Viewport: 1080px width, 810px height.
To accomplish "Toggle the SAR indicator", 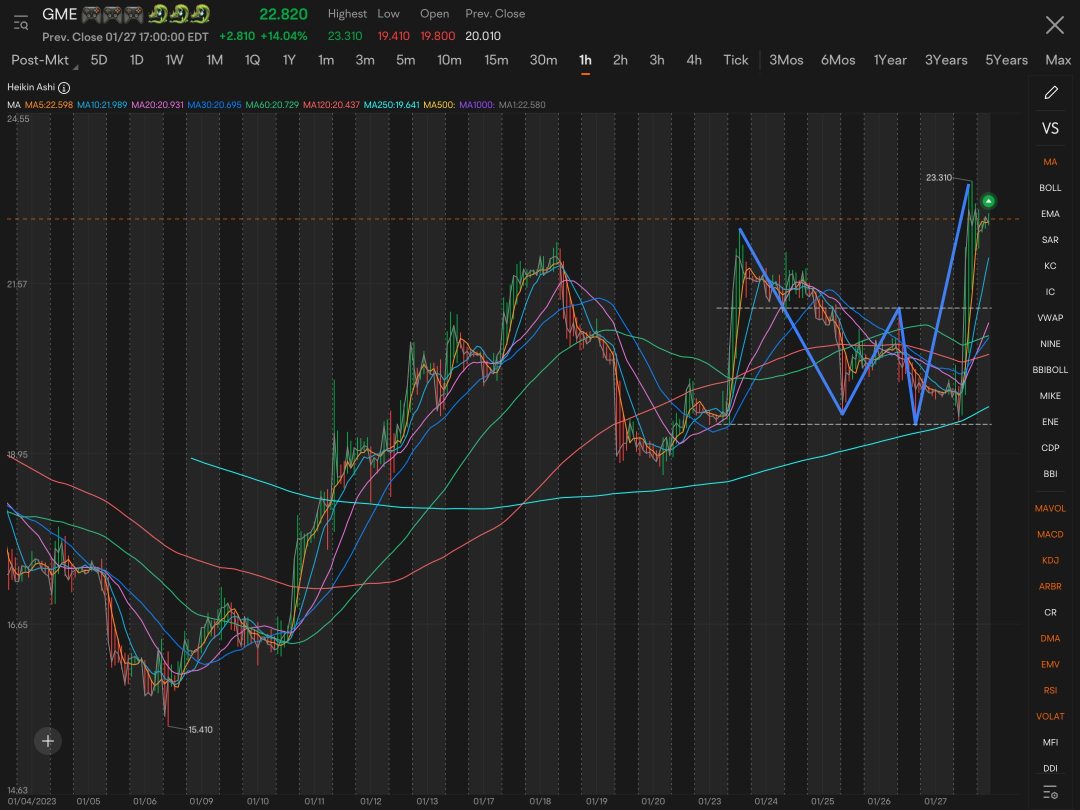I will [x=1050, y=240].
